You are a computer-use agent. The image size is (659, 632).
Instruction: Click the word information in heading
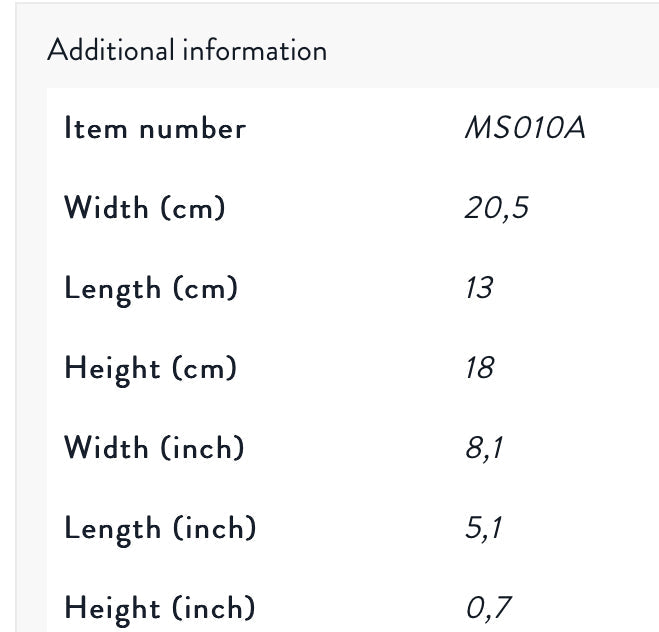tap(255, 50)
